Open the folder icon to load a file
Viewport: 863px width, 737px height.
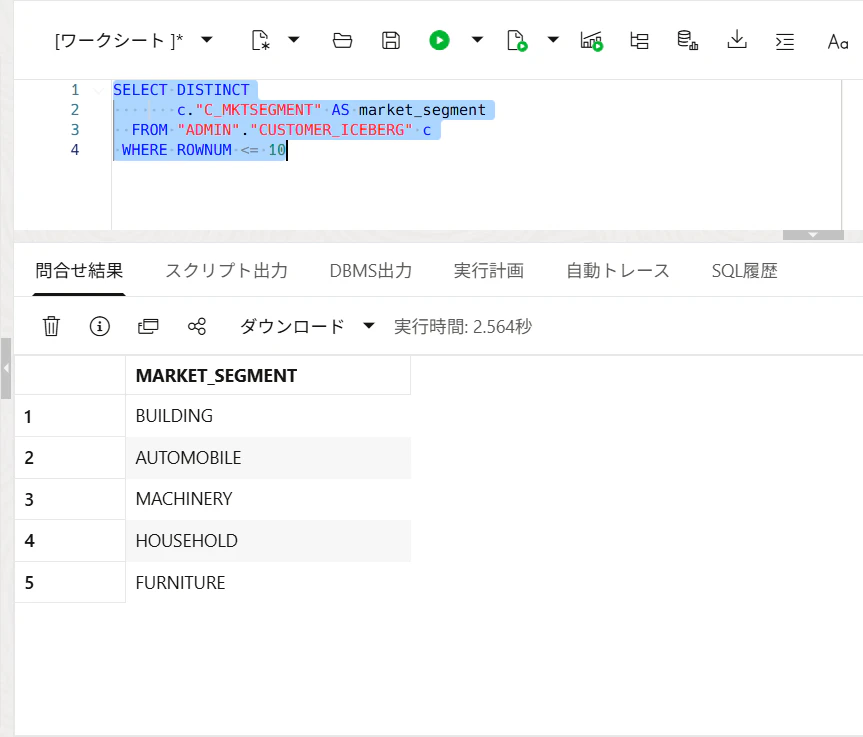coord(342,40)
